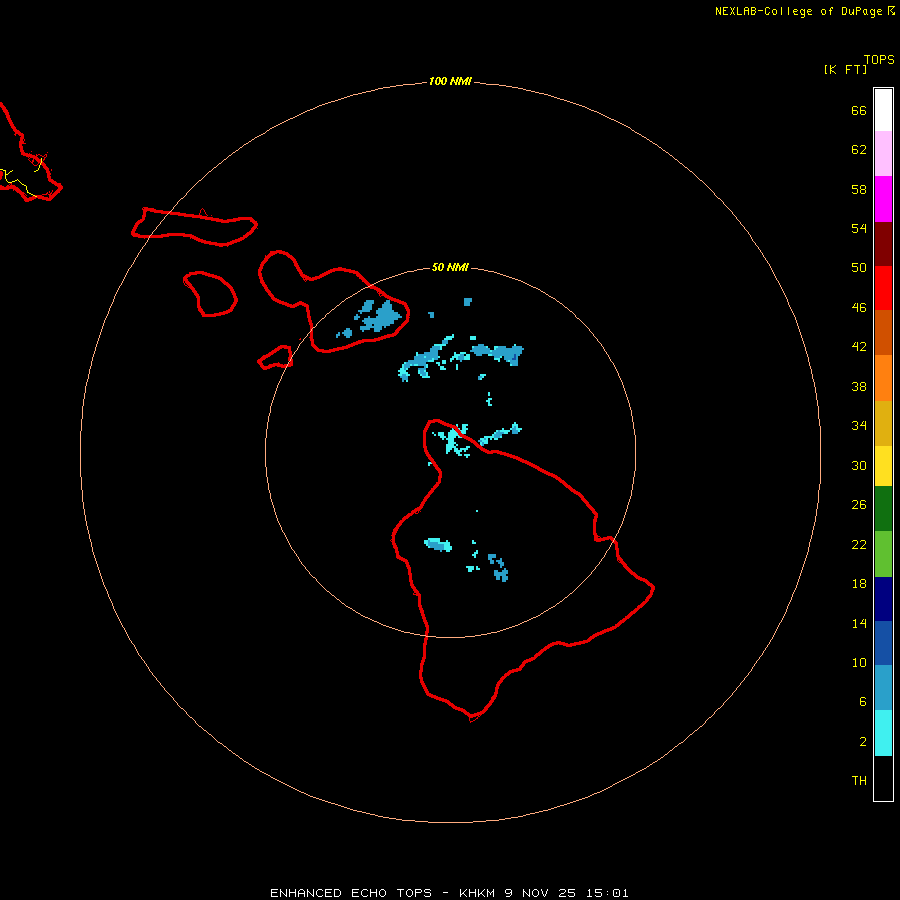The height and width of the screenshot is (900, 900).
Task: Click the 30 value on the scale
Action: (x=859, y=465)
